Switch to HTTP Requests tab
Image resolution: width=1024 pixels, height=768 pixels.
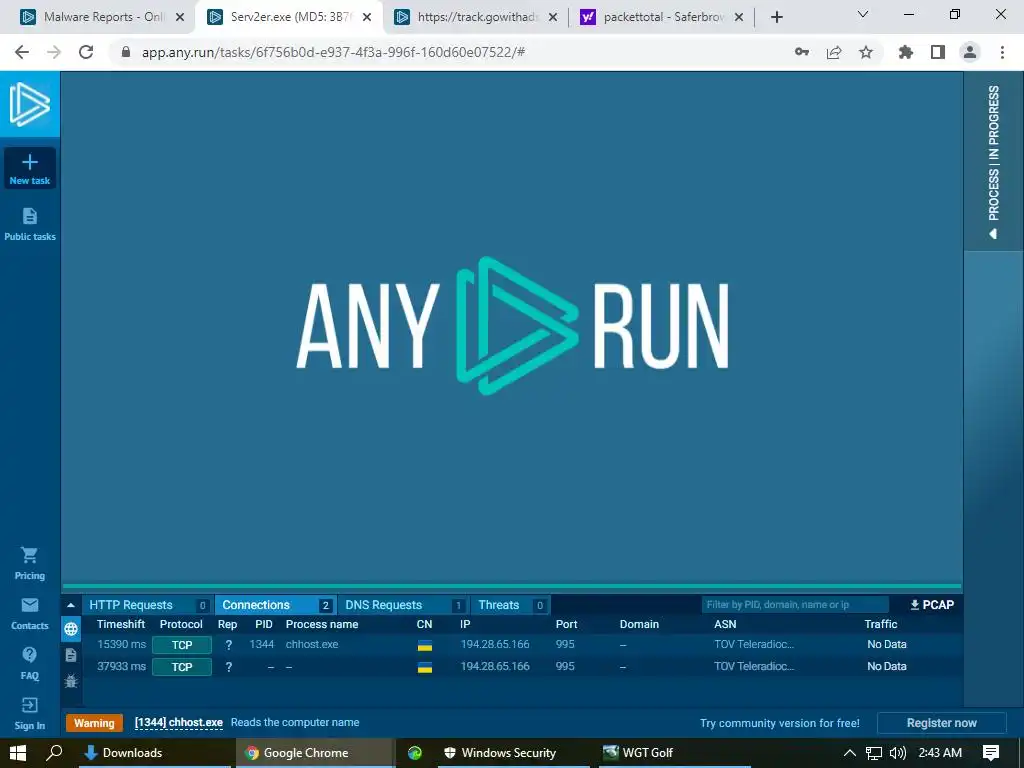click(148, 605)
